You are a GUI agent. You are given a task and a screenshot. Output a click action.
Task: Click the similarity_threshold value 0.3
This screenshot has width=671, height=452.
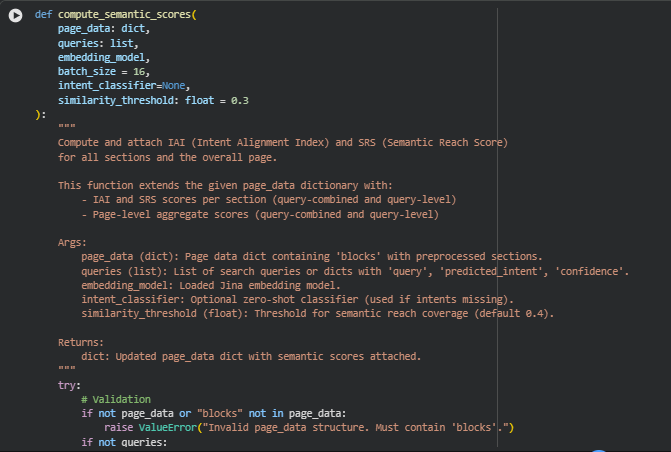pos(239,101)
